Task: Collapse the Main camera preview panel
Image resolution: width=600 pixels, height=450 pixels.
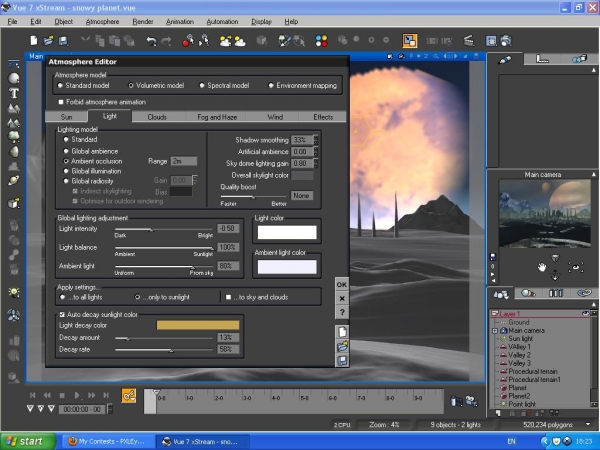Action: coord(593,174)
